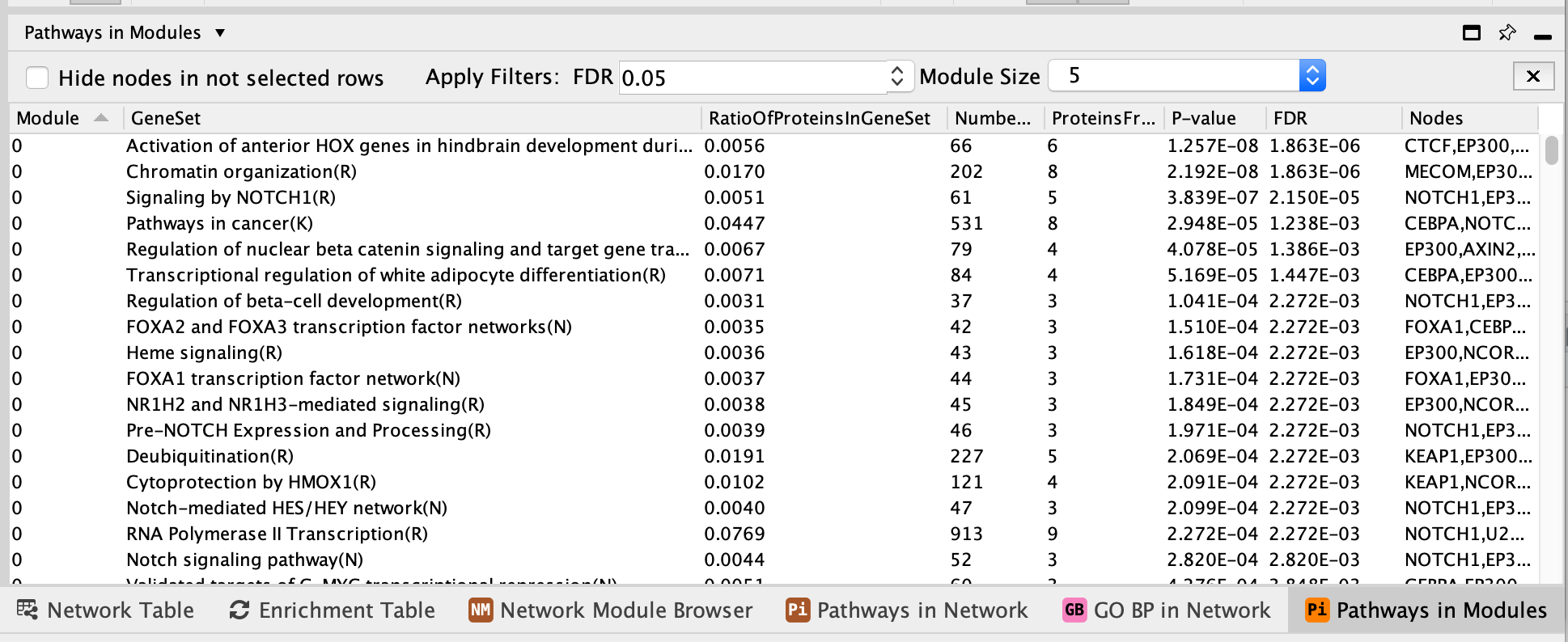Screen dimensions: 1568x642
Task: Click the Pi icon for Pathways in Network
Action: (x=798, y=610)
